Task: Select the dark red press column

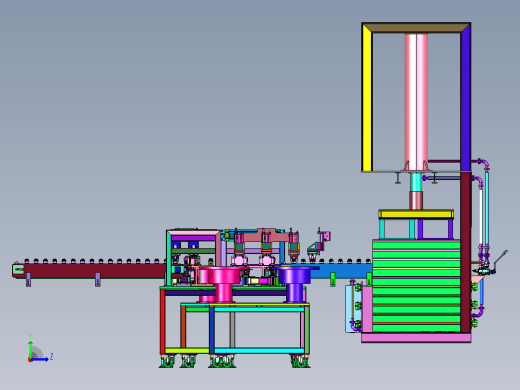Action: [x=466, y=252]
